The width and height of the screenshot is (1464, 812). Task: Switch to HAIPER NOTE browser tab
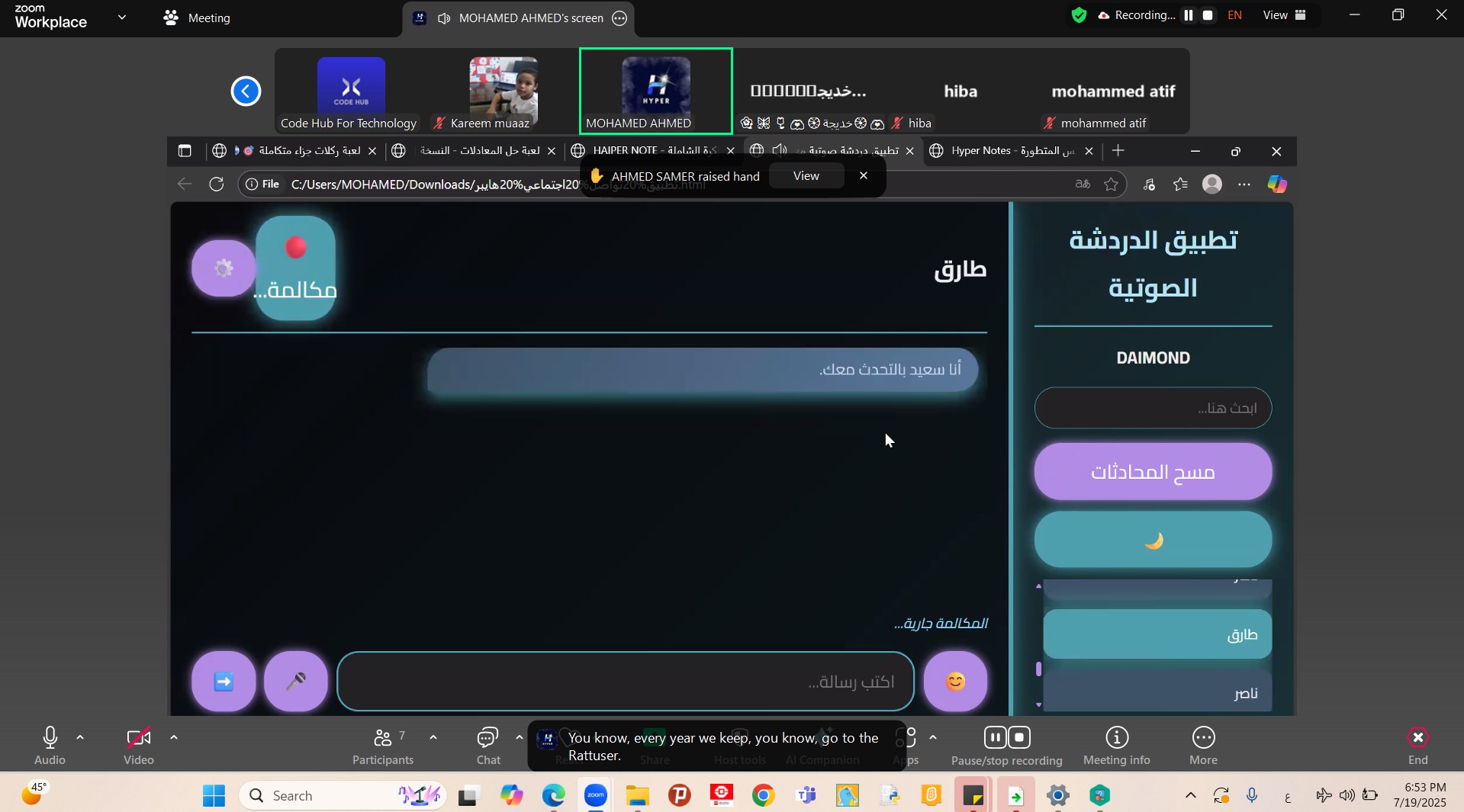pyautogui.click(x=653, y=151)
